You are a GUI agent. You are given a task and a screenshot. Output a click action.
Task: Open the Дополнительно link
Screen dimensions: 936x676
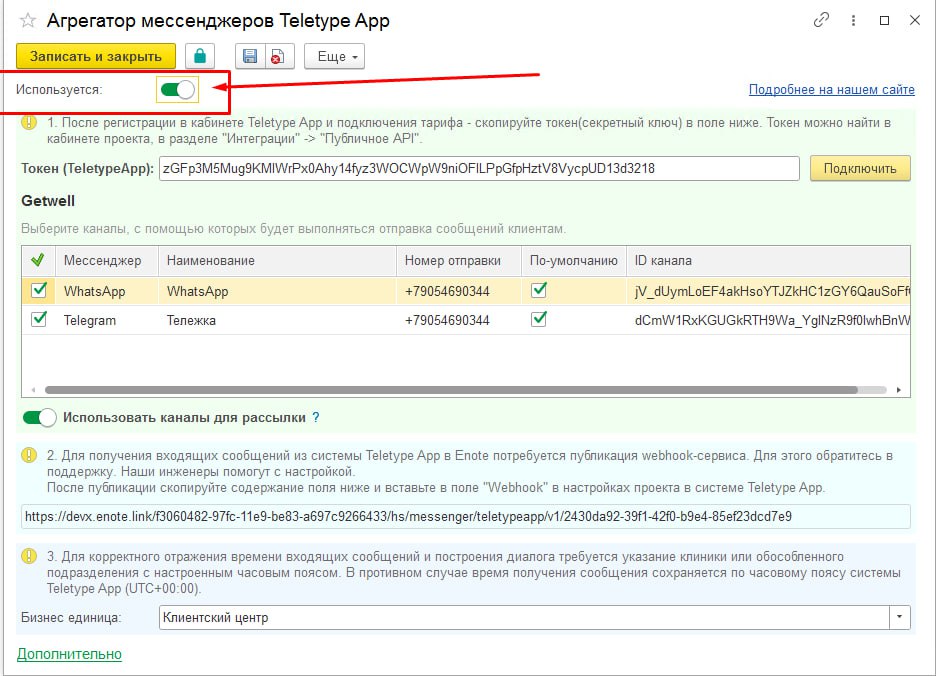tap(69, 654)
